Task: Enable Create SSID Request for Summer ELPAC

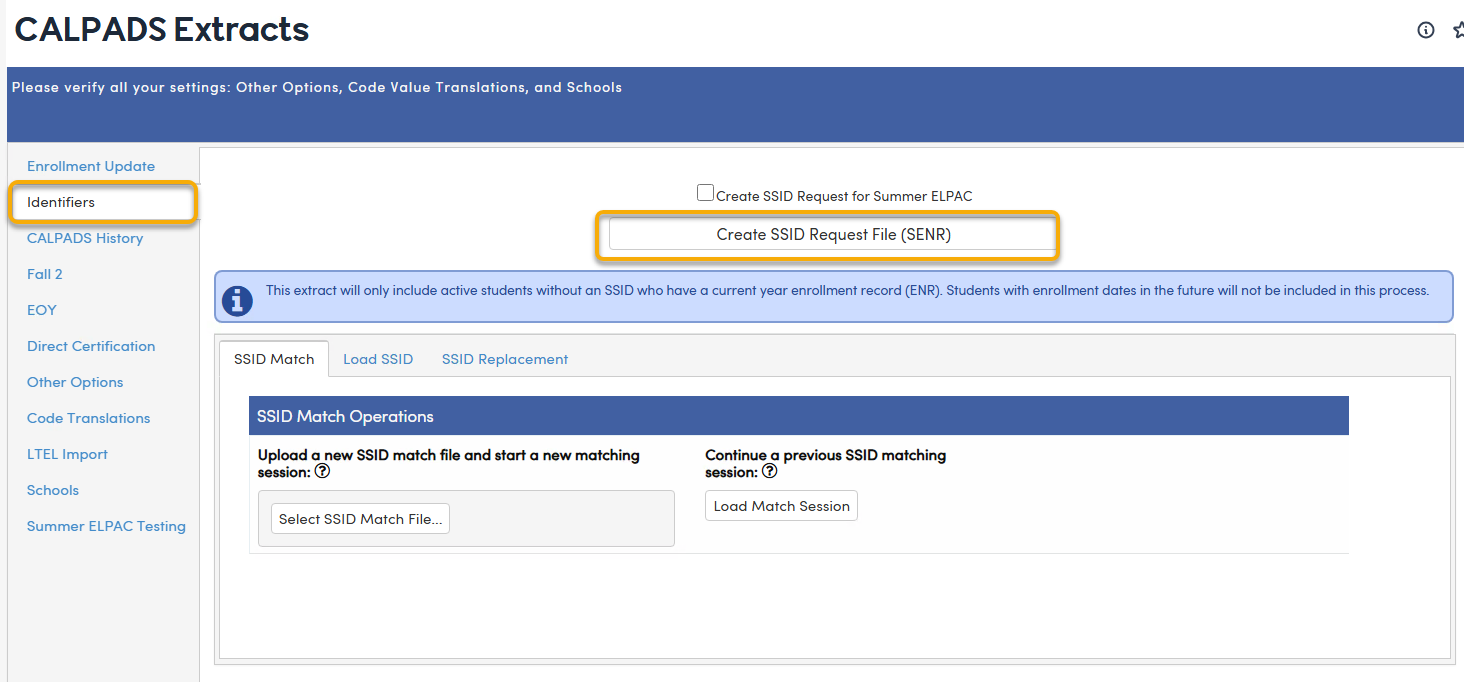Action: [x=706, y=193]
